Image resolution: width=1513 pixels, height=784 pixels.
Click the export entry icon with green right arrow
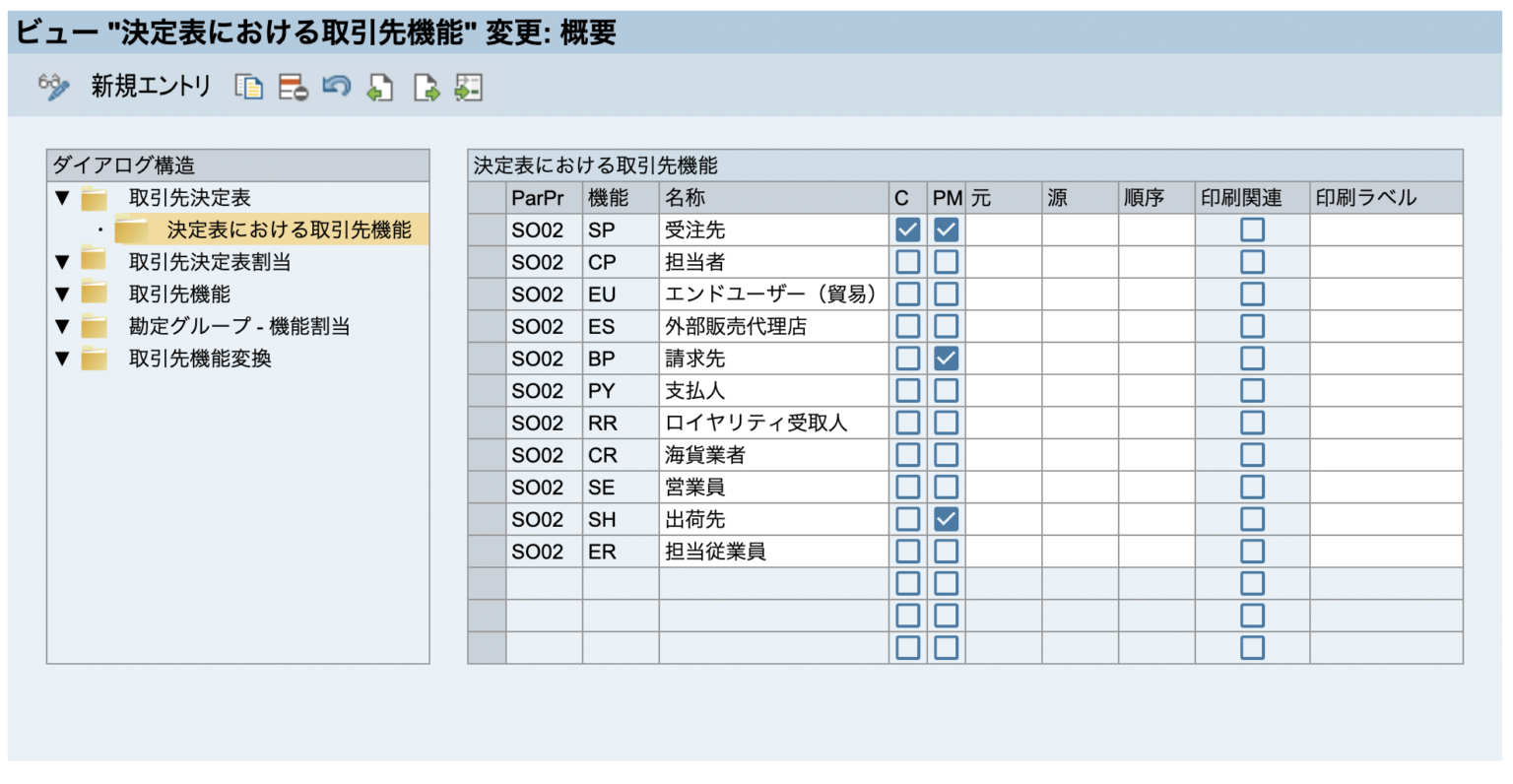point(424,87)
